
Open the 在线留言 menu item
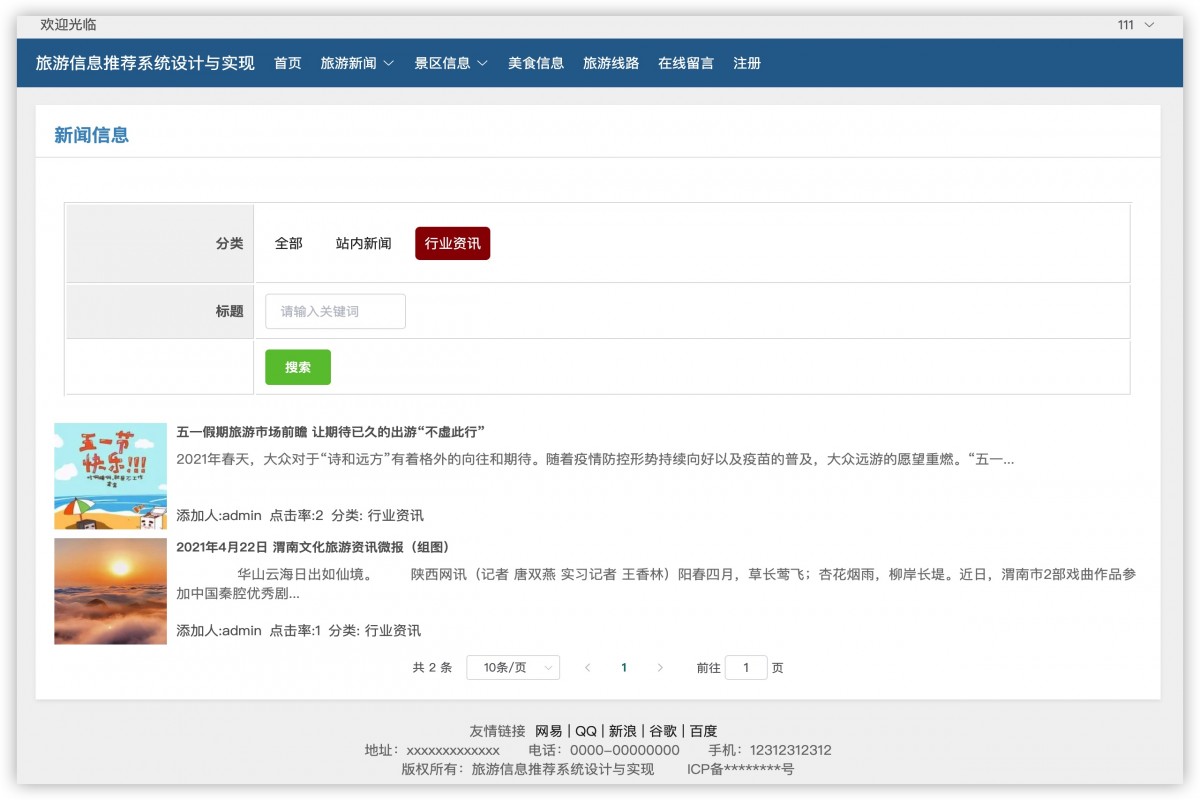(x=686, y=62)
